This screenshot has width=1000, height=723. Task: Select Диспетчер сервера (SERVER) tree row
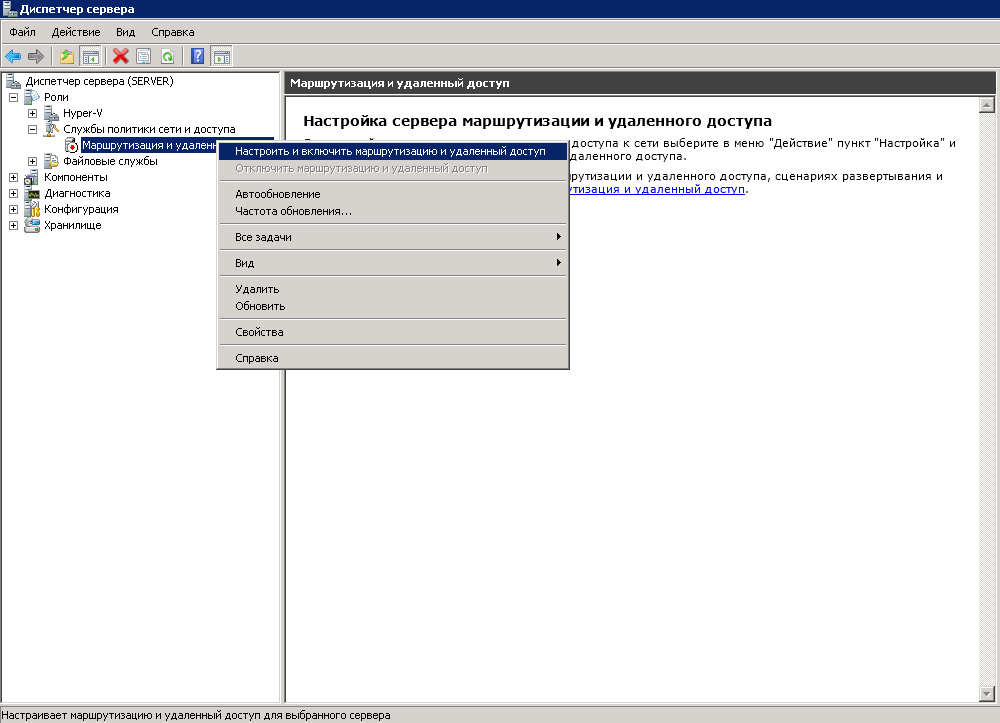coord(99,81)
